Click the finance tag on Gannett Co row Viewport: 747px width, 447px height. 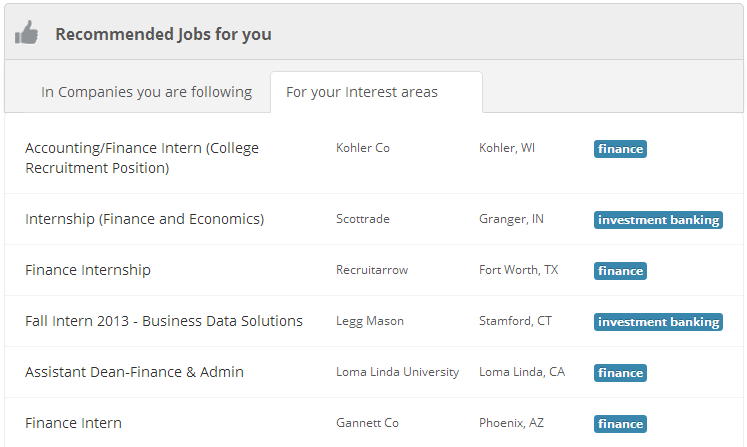tap(620, 424)
